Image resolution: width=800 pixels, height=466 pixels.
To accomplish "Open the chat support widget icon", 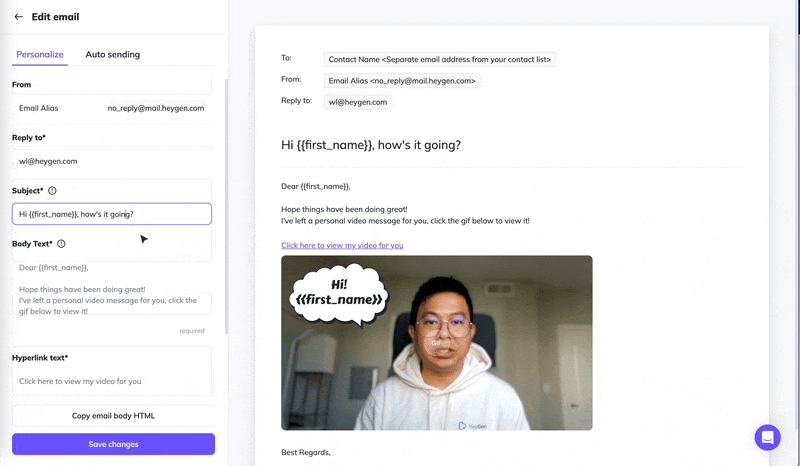I will (x=767, y=437).
